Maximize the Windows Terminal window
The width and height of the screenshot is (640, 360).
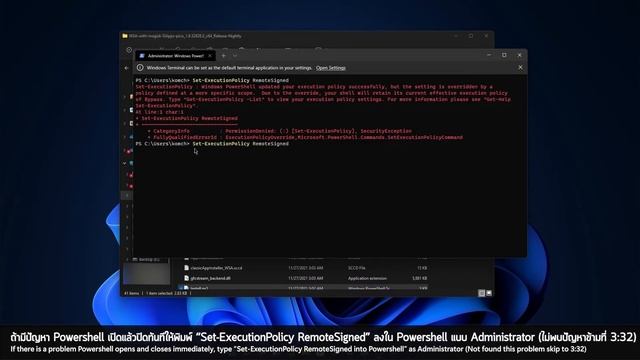(x=504, y=55)
